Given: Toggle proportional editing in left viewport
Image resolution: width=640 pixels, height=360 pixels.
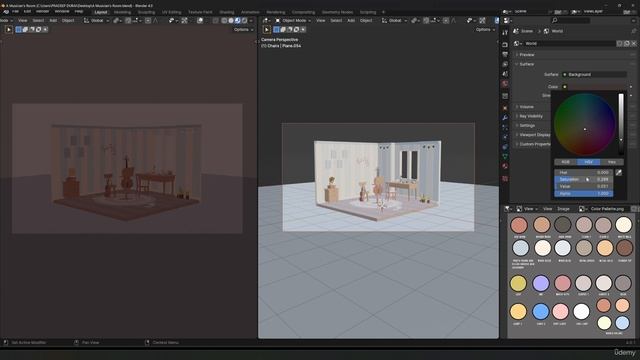Looking at the screenshot, I should pyautogui.click(x=148, y=20).
